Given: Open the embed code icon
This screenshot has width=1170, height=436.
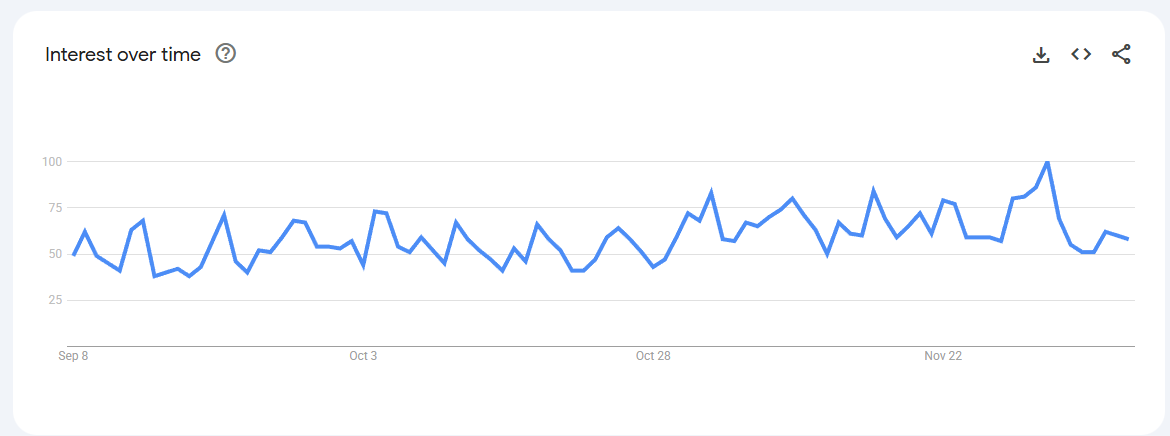Looking at the screenshot, I should point(1081,54).
